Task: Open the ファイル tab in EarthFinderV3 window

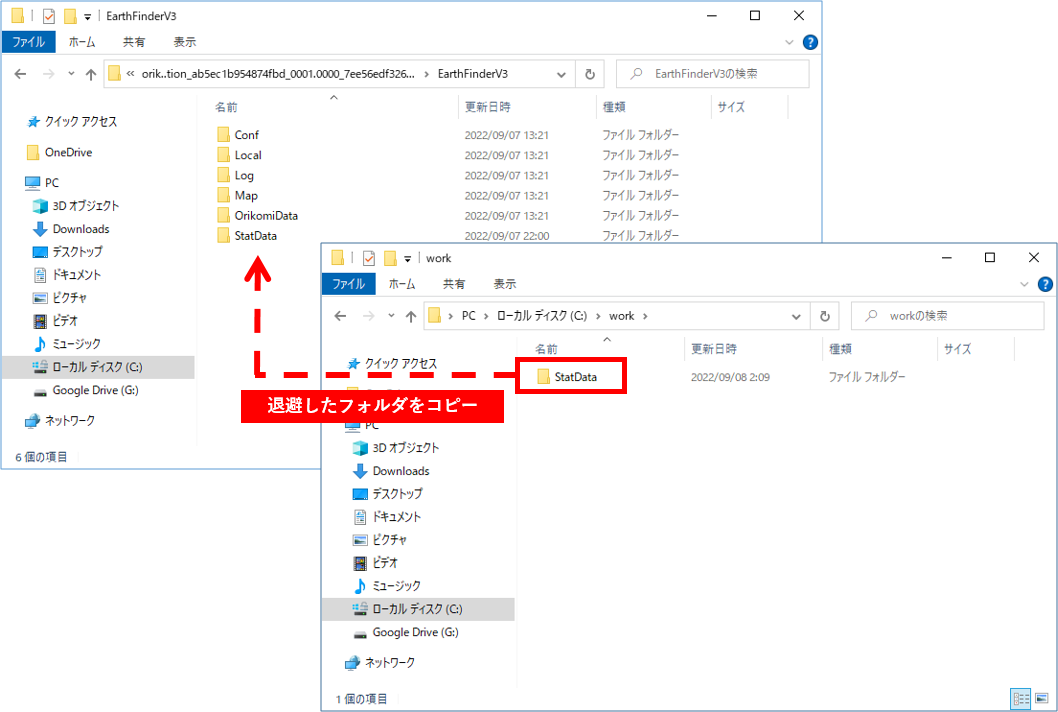Action: coord(28,42)
